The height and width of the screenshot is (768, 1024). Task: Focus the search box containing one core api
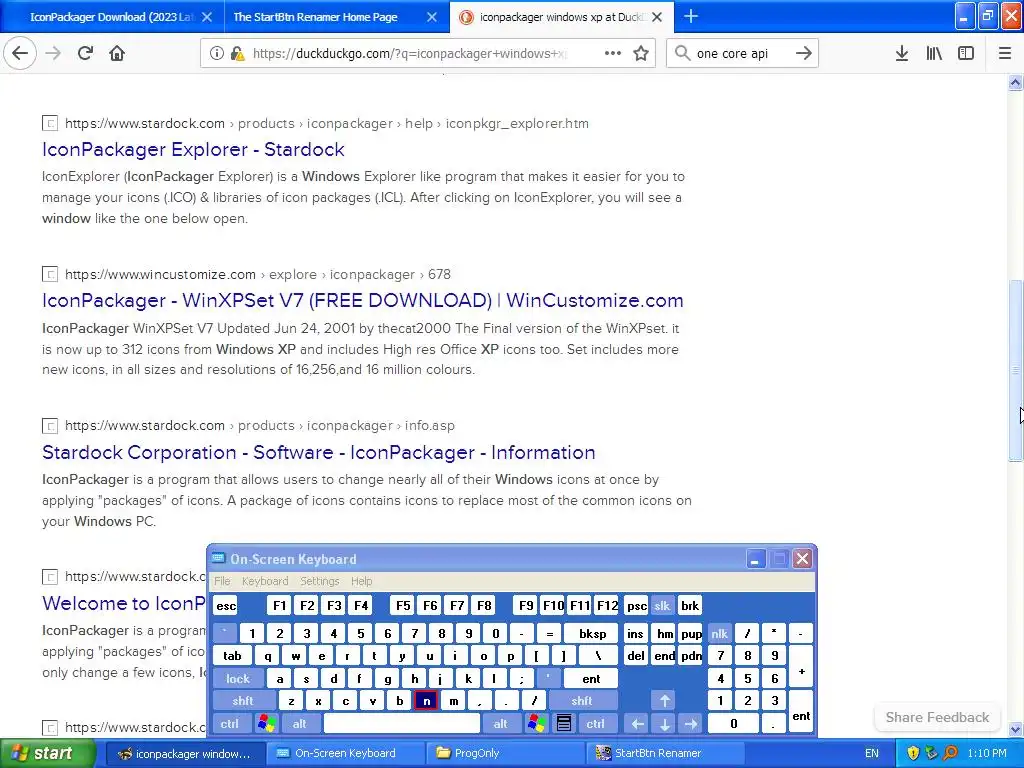(741, 53)
